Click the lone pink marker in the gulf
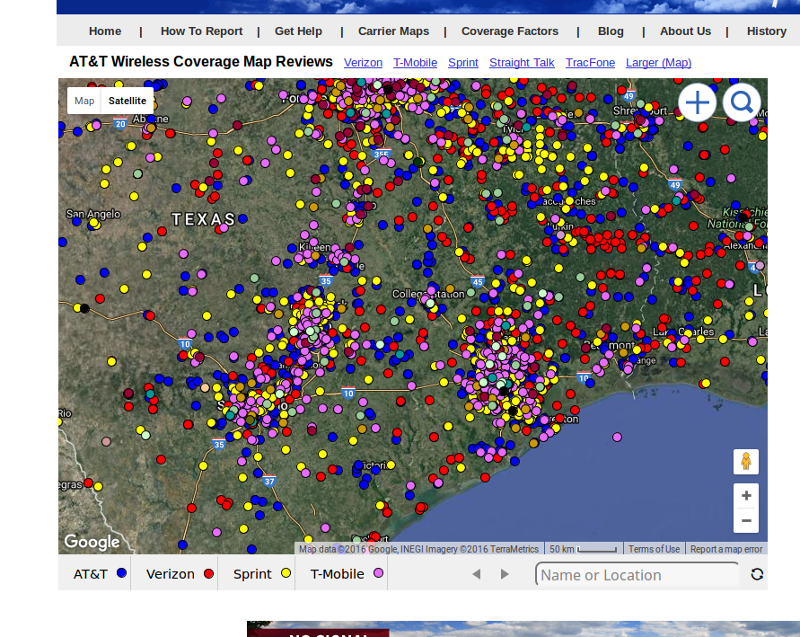 coord(617,437)
